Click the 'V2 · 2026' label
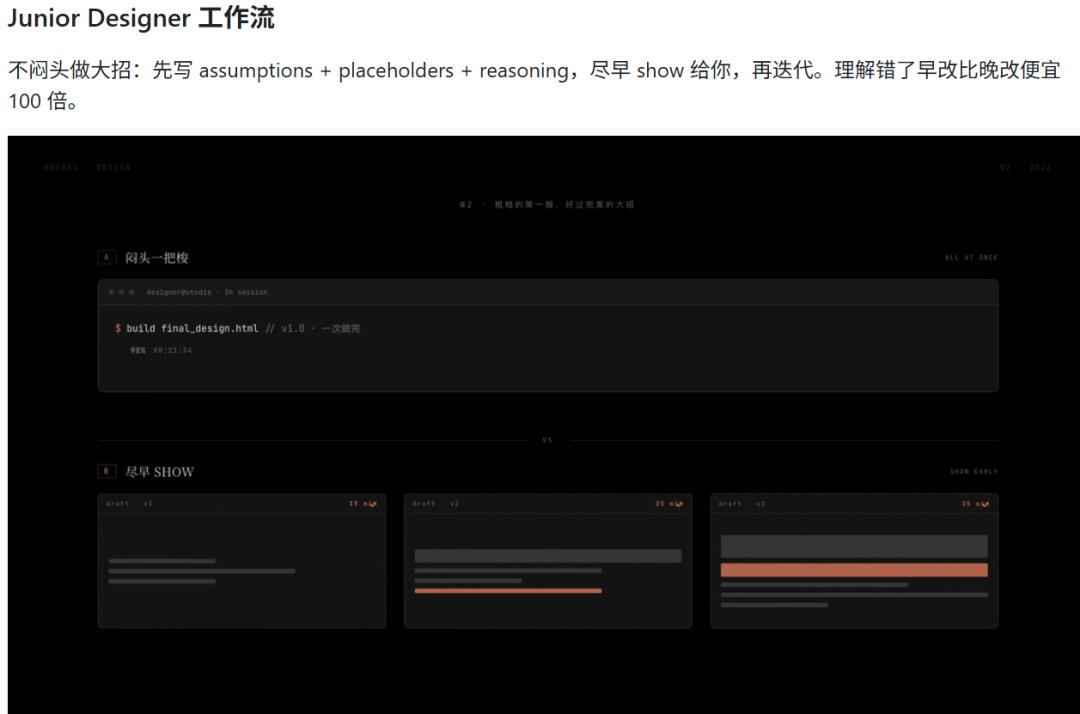Screen dimensions: 1080x714 (1026, 167)
